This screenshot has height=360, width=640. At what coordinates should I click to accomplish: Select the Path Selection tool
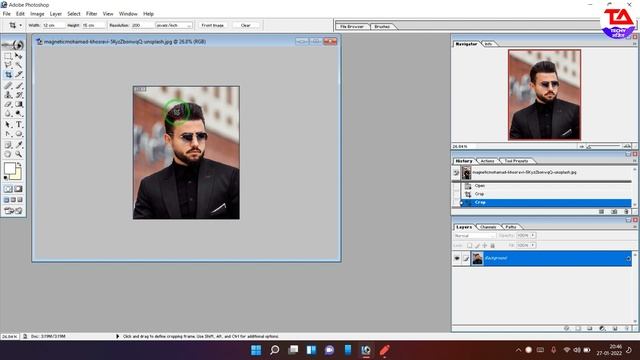point(8,124)
